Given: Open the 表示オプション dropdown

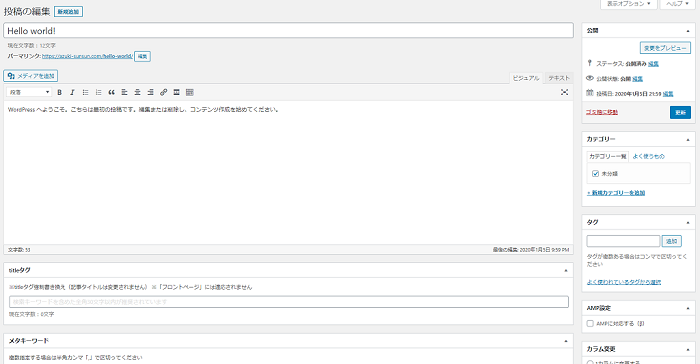Looking at the screenshot, I should point(629,4).
